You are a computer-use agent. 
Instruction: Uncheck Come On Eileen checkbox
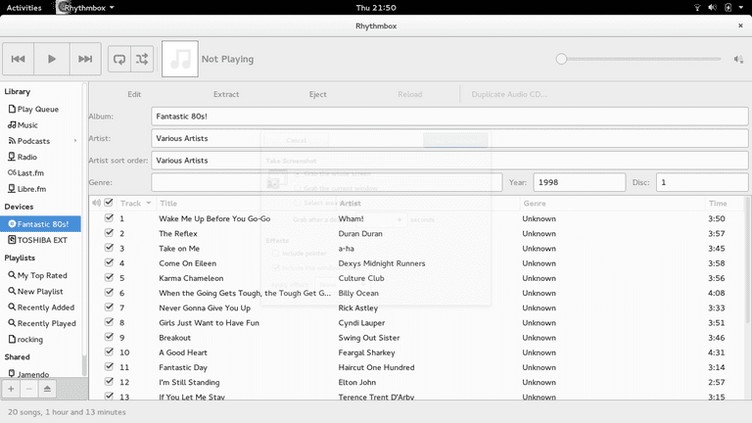pos(109,262)
